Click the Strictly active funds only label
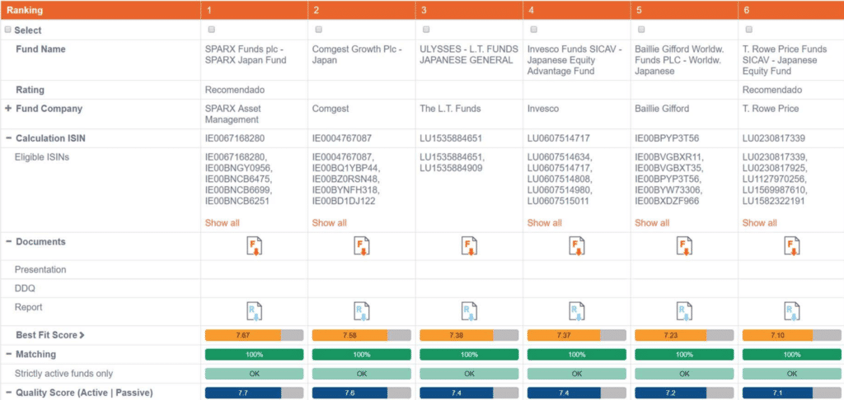The height and width of the screenshot is (400, 844). (64, 374)
